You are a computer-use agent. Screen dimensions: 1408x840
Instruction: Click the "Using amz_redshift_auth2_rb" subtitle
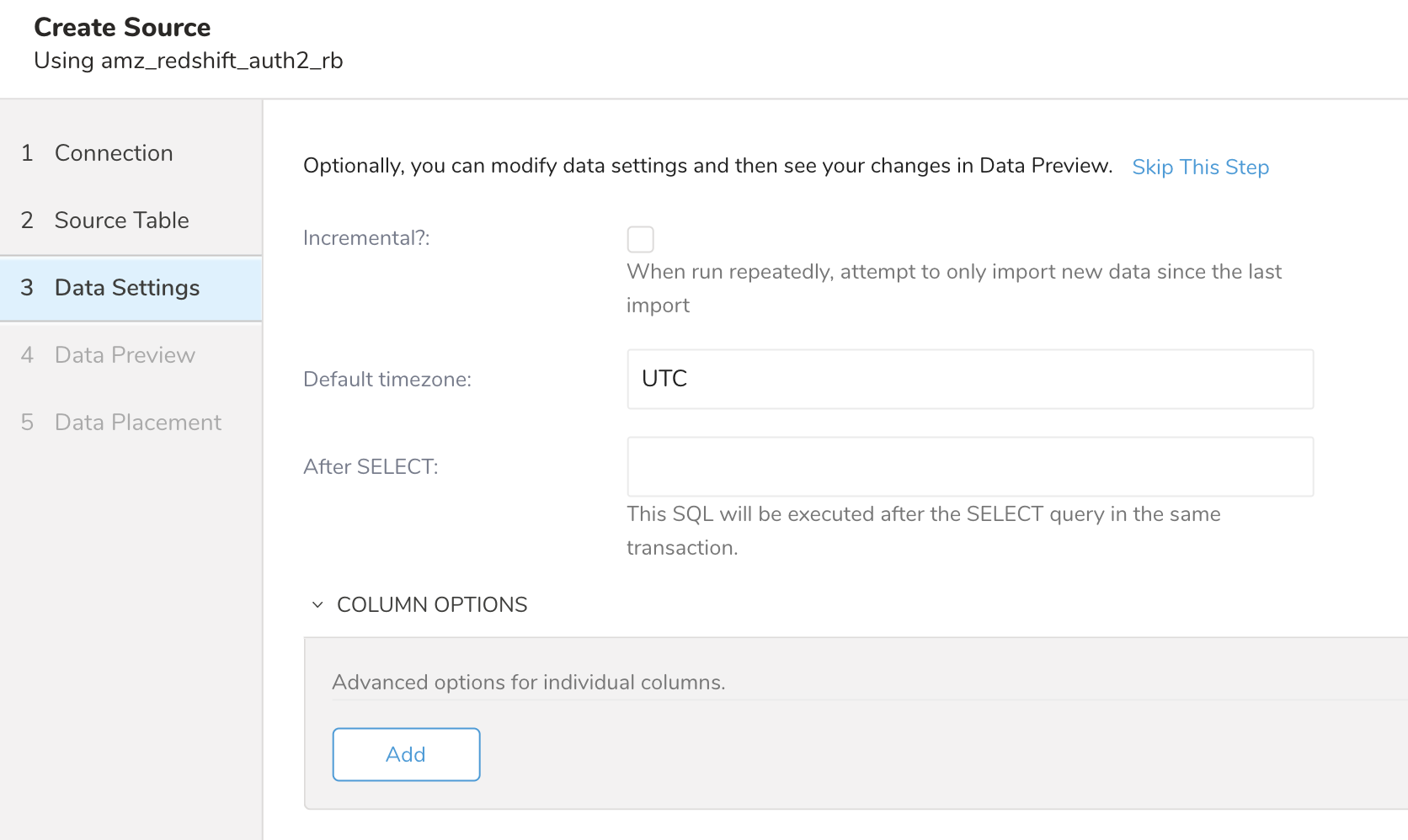[x=189, y=61]
